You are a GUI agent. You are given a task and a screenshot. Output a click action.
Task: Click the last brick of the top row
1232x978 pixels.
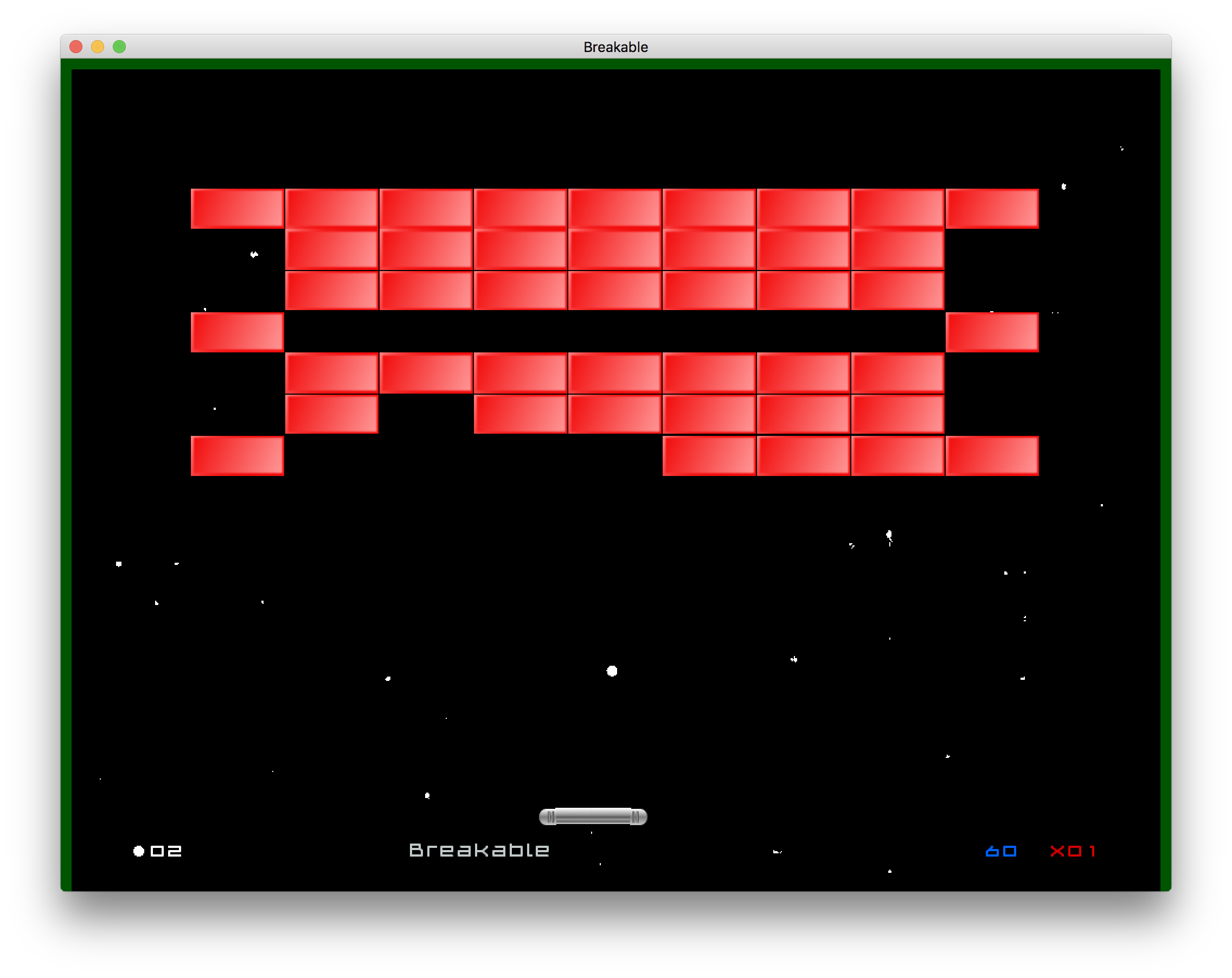click(x=991, y=209)
